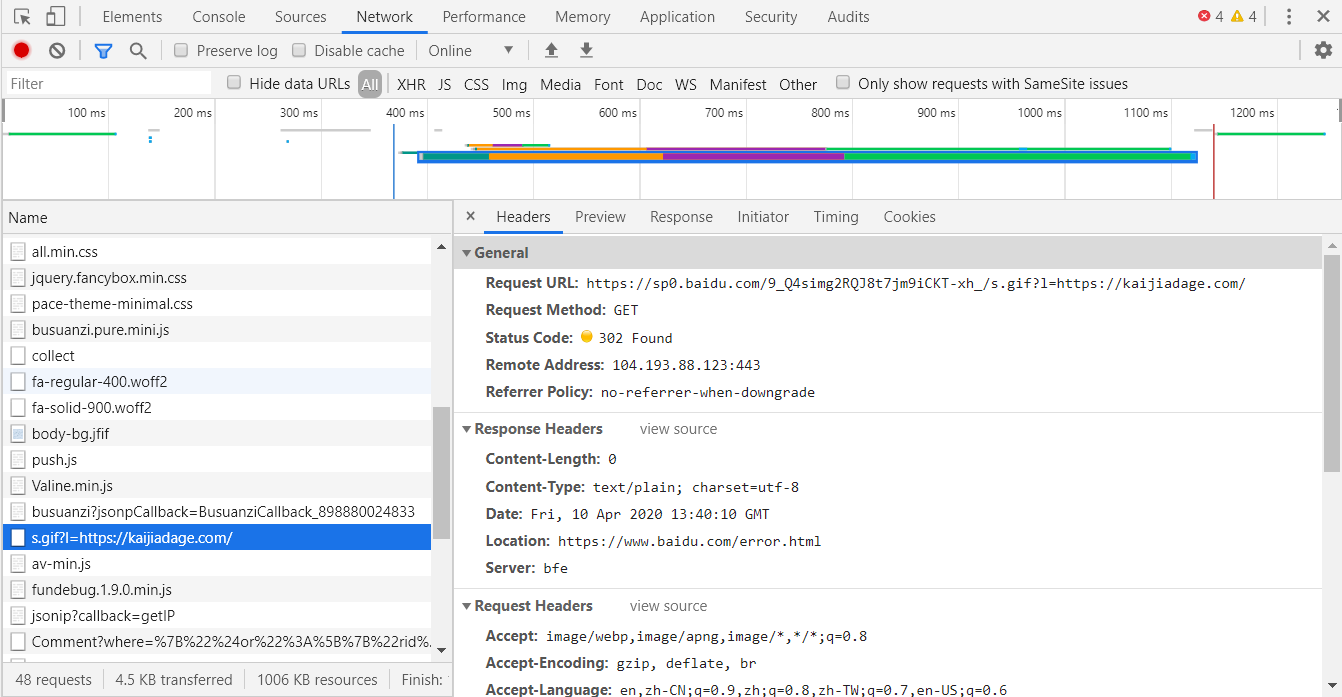Click the Filter text input field
The width and height of the screenshot is (1342, 697).
pos(108,84)
